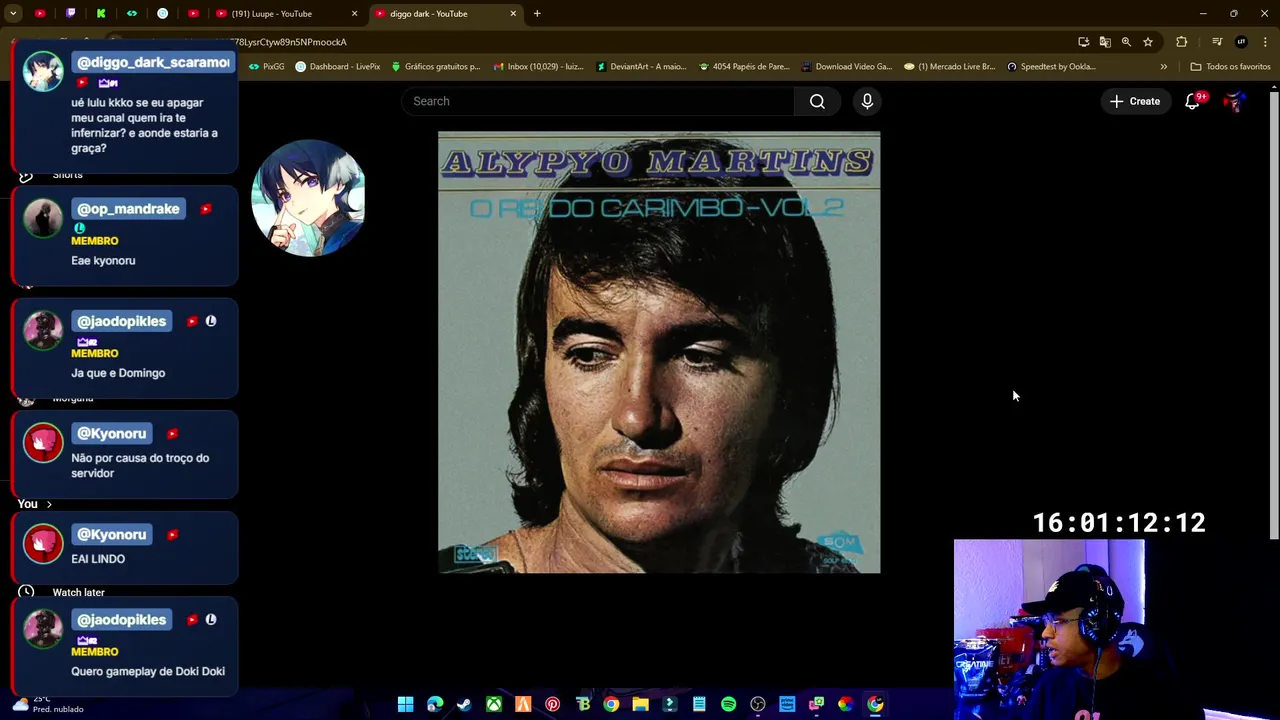Click the YouTube Search input field
Image resolution: width=1280 pixels, height=720 pixels.
point(598,101)
